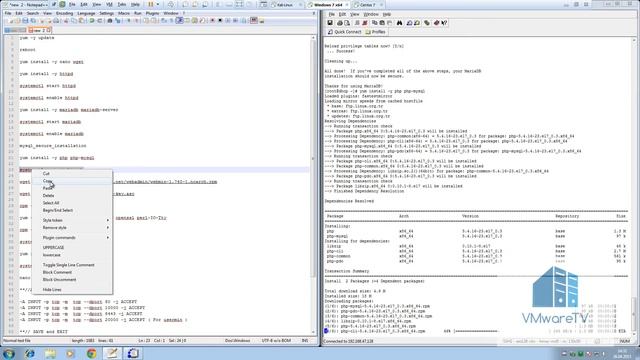Click the Stop recording macro icon
This screenshot has height=360, width=640.
pos(220,21)
